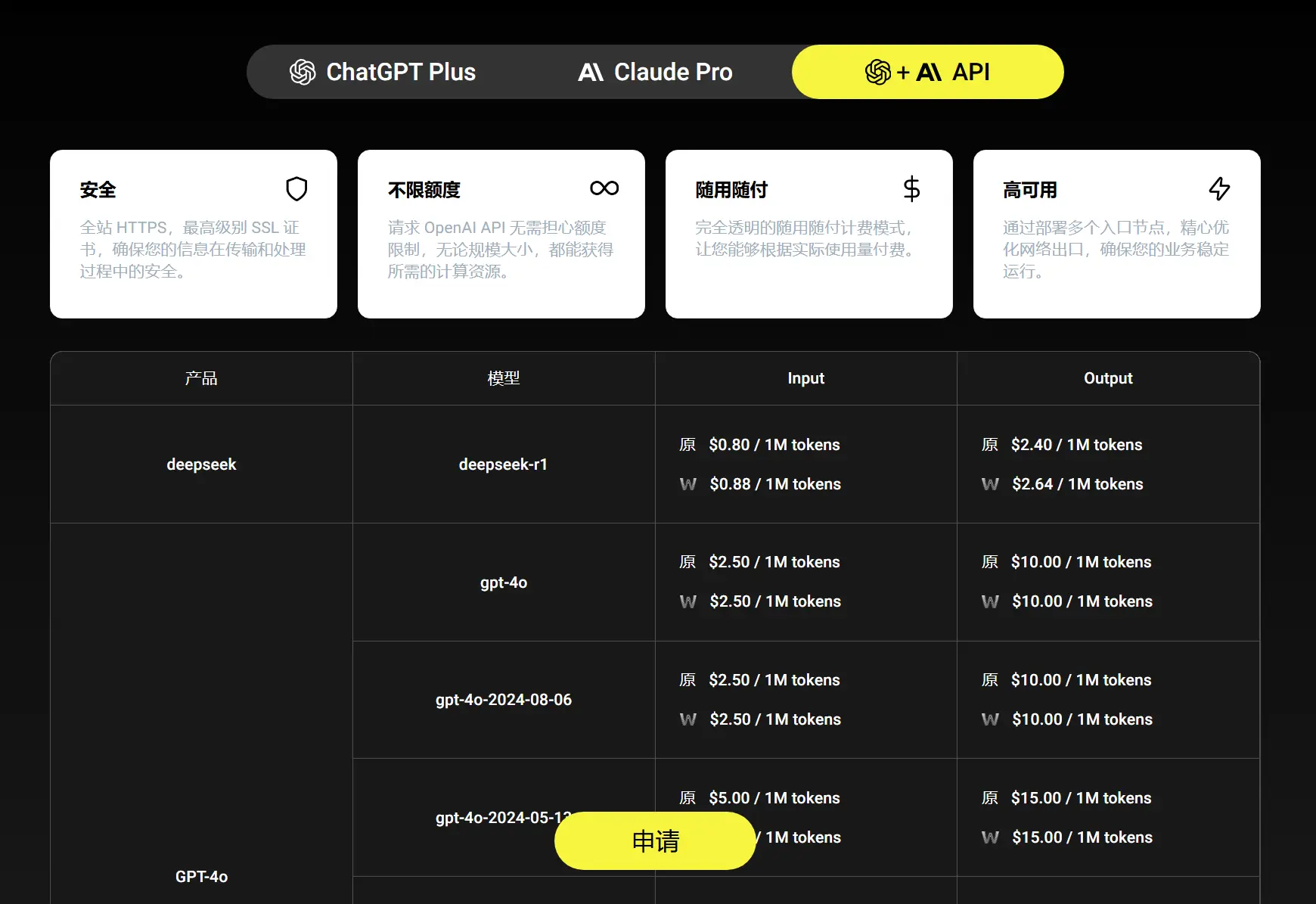This screenshot has width=1316, height=904.
Task: Select the gpt-4o model name
Action: pyautogui.click(x=504, y=582)
